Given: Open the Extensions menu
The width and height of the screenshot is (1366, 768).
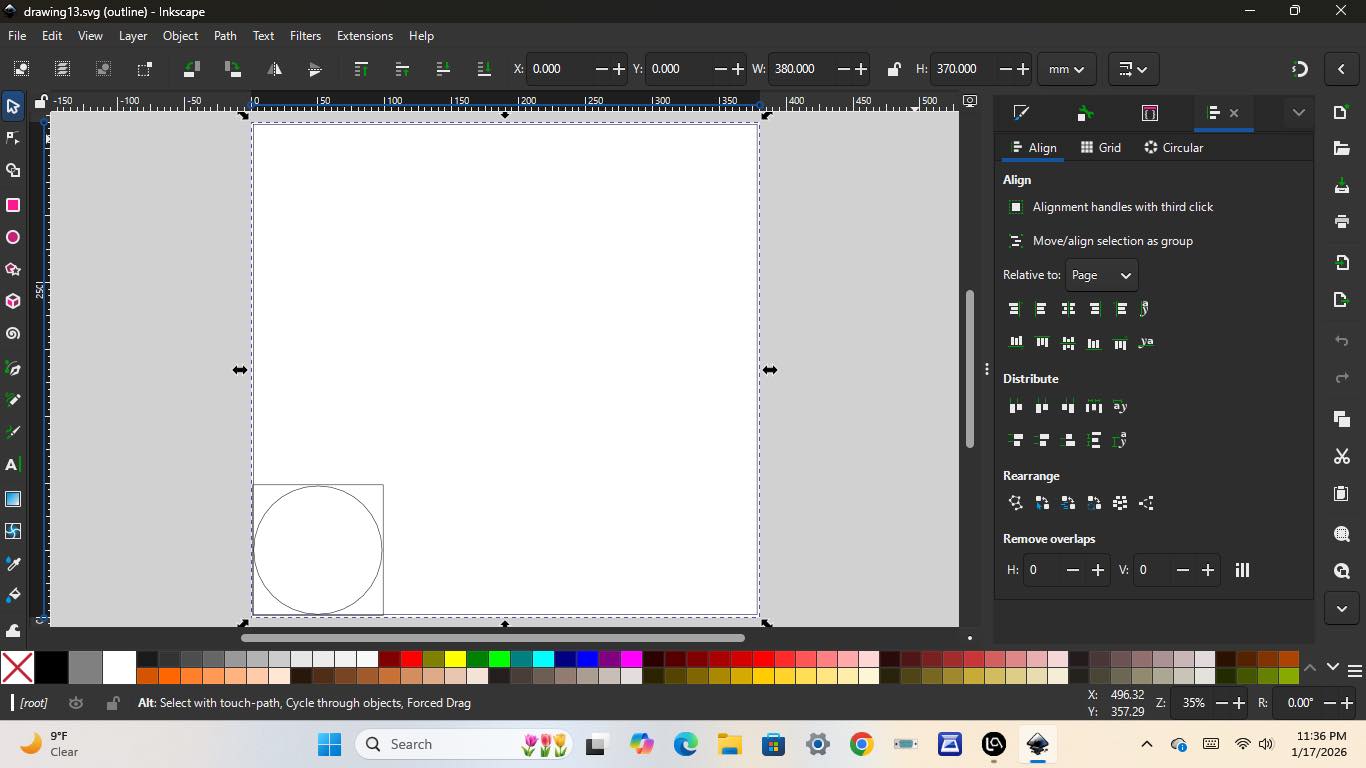Looking at the screenshot, I should click(x=364, y=35).
